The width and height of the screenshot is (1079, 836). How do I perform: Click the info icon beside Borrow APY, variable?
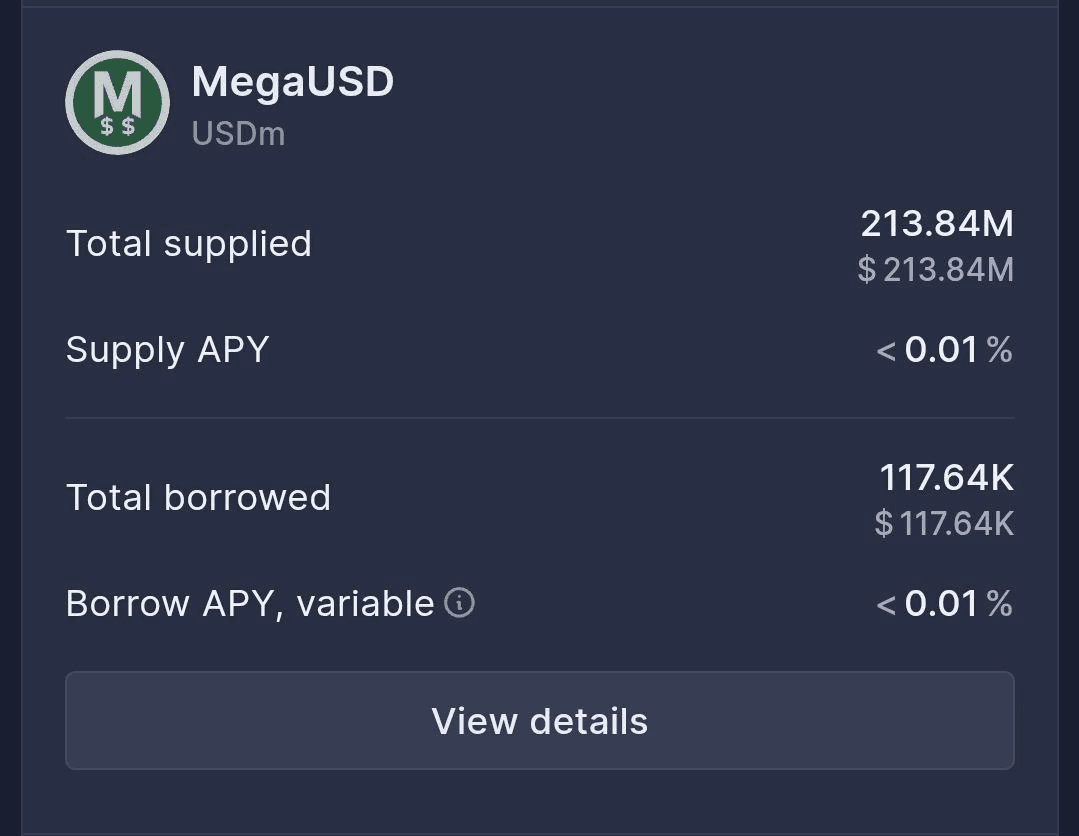[459, 603]
